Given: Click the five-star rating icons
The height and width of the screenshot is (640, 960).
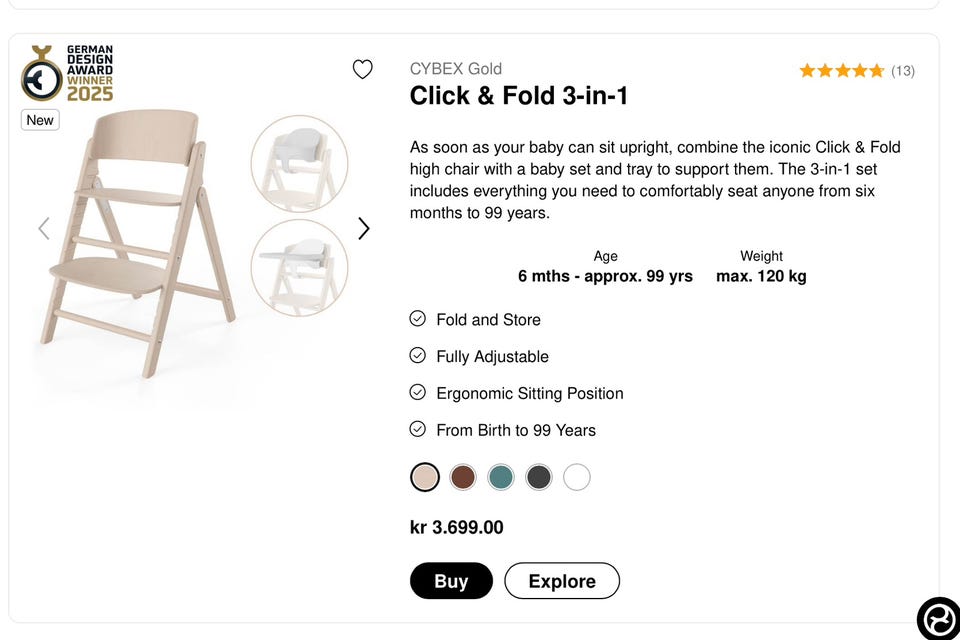Looking at the screenshot, I should click(841, 71).
